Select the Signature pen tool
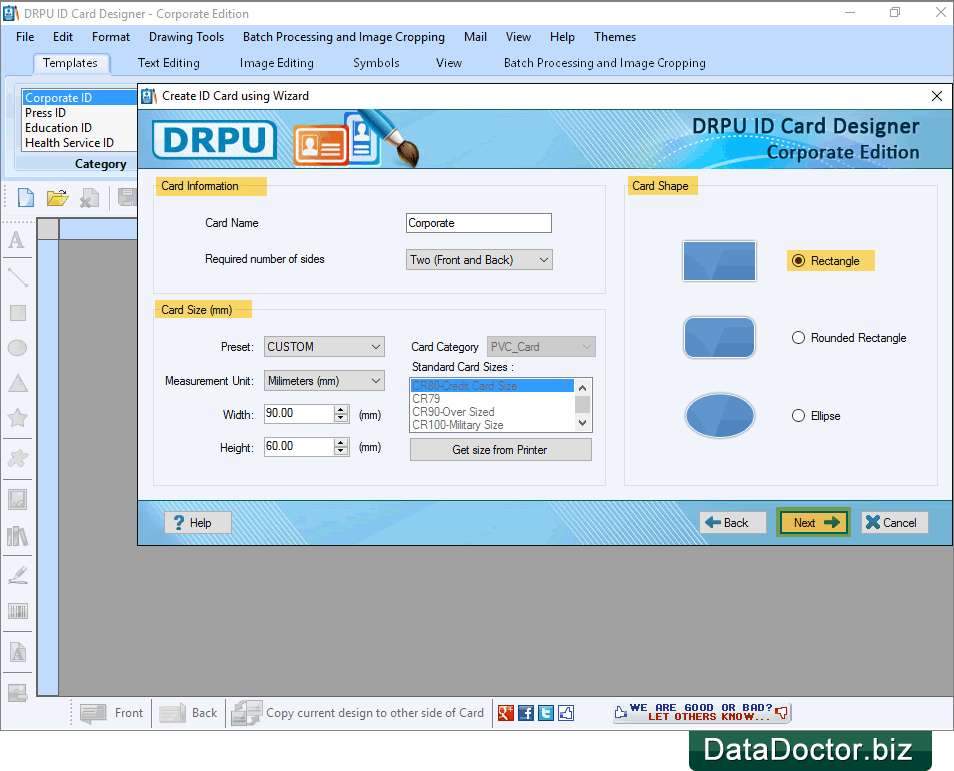Viewport: 954px width, 771px height. [18, 575]
